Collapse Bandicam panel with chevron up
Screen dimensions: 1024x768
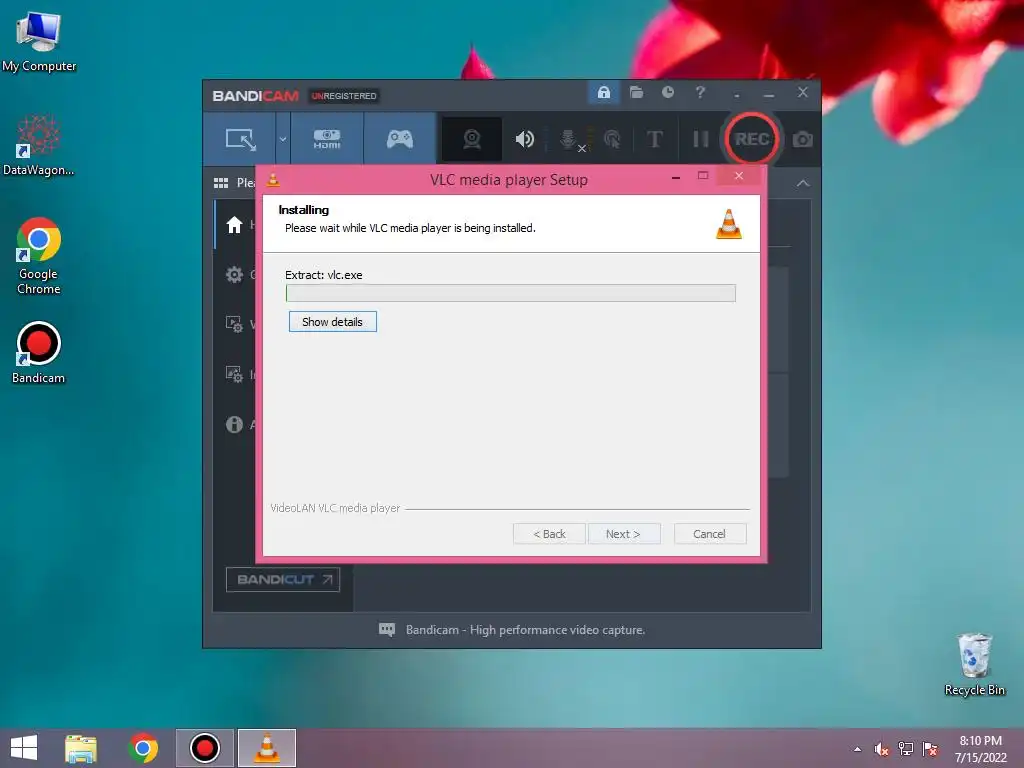(803, 184)
